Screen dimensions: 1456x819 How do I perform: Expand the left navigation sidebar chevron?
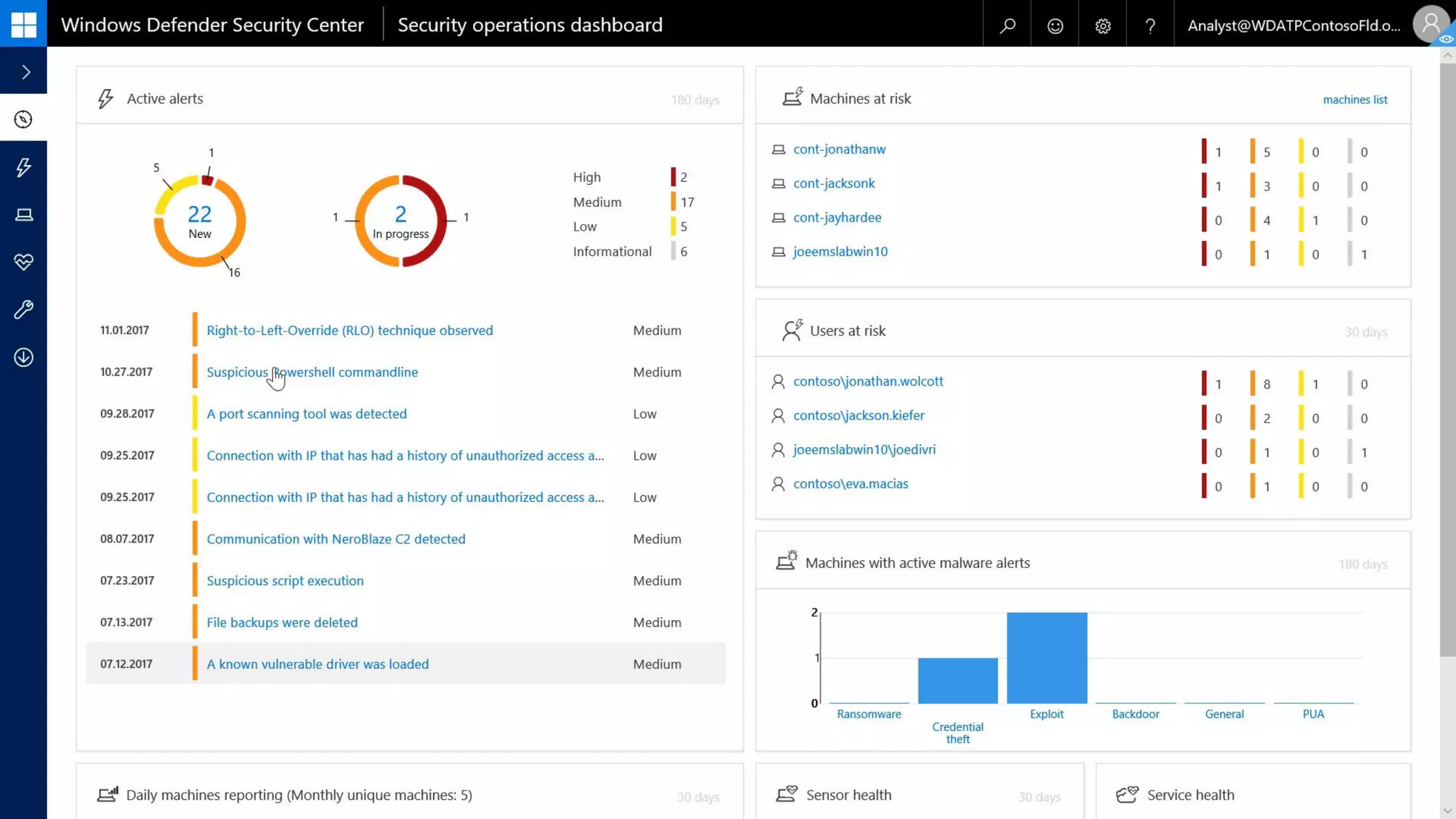click(24, 72)
